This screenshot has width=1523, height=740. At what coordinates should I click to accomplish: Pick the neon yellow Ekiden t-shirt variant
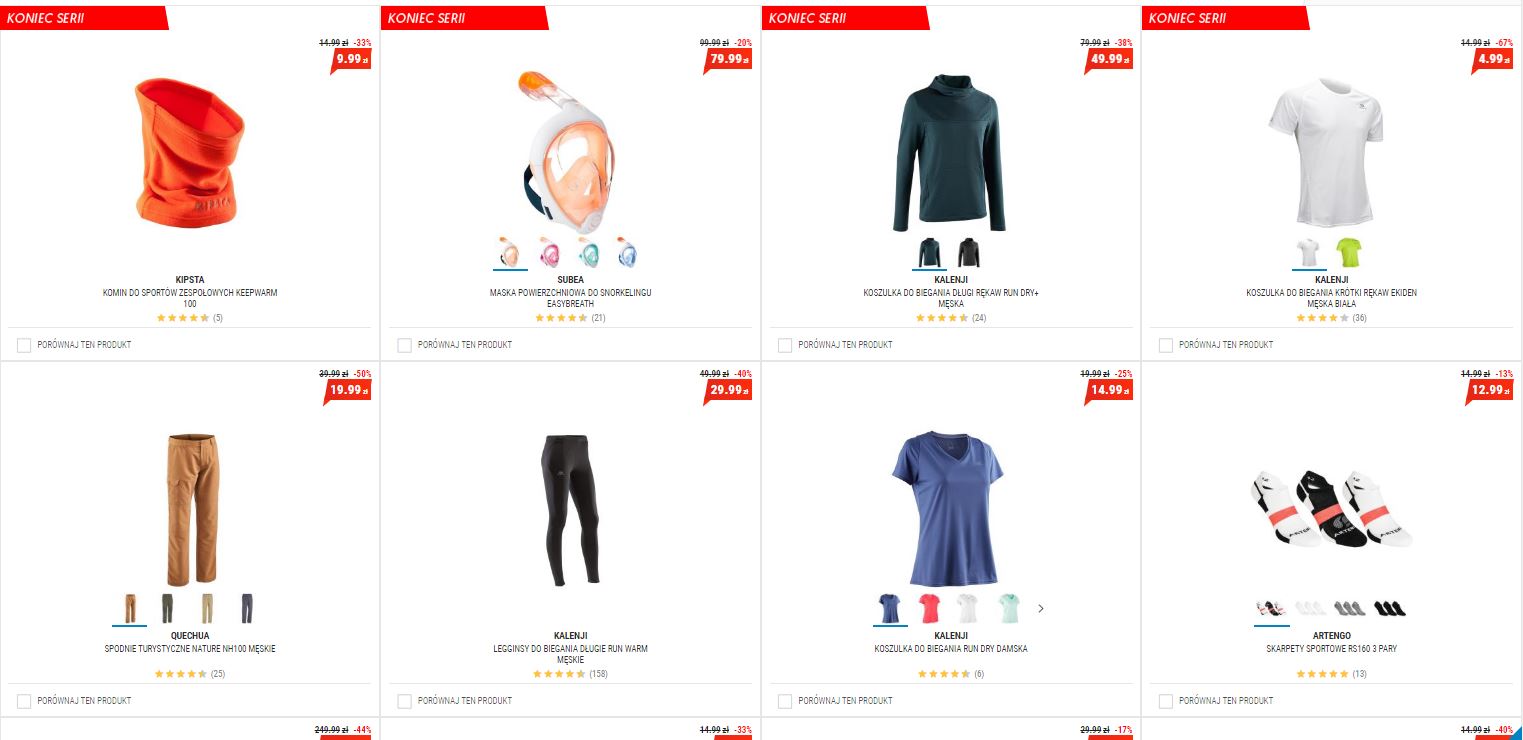tap(1349, 252)
